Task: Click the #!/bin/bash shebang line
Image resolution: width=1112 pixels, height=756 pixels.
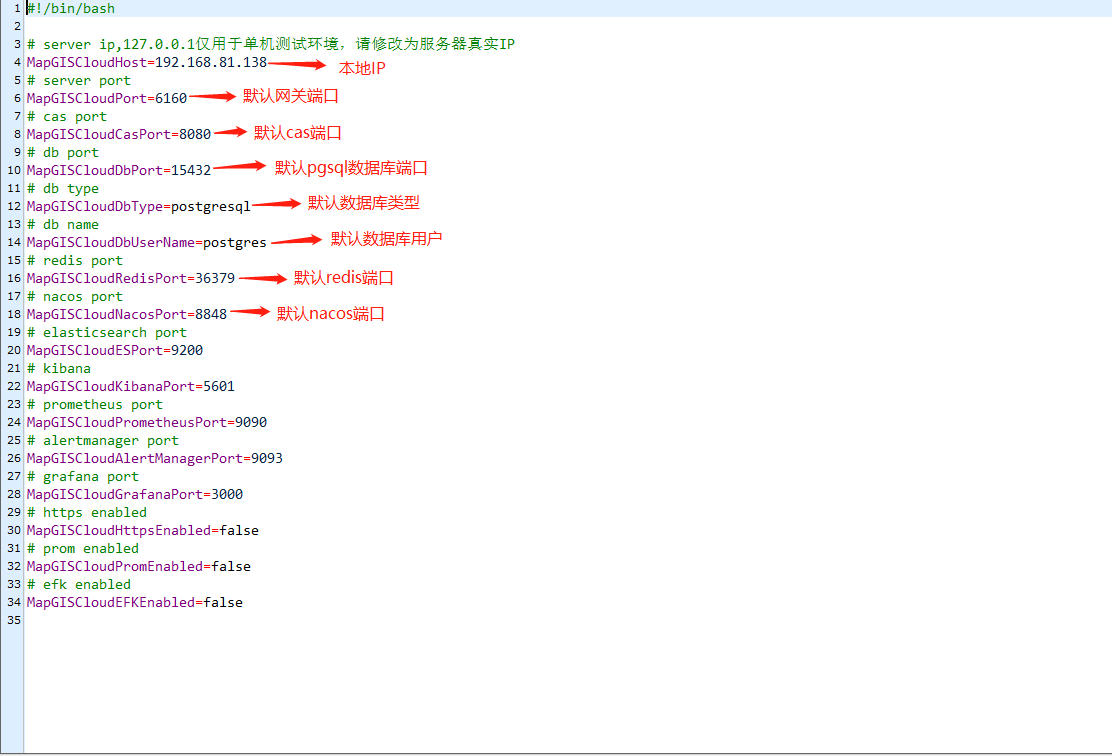Action: point(71,9)
